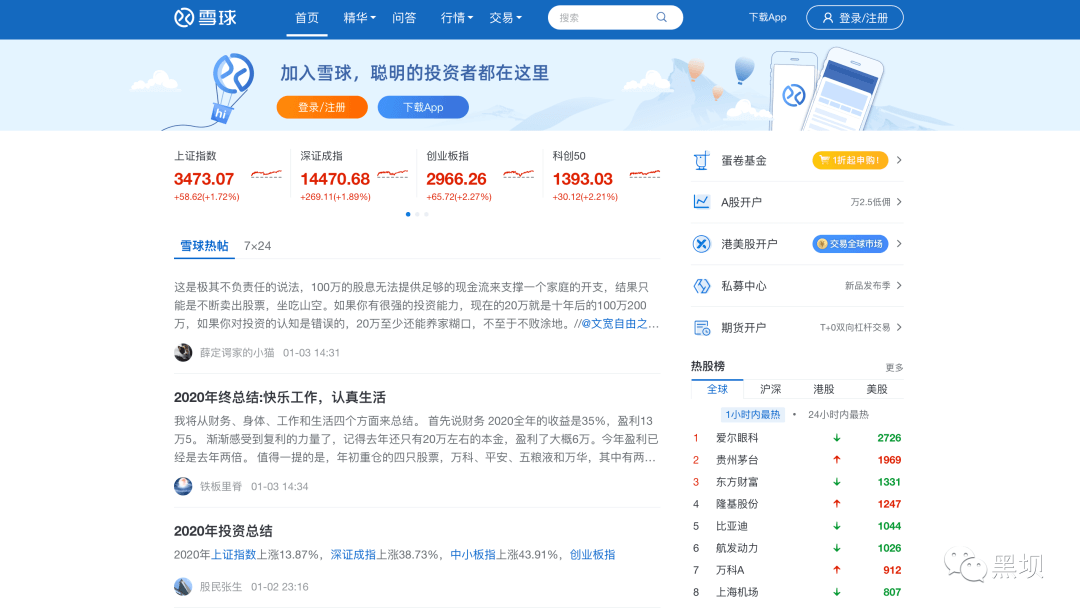Open the 问答 nav item
Image resolution: width=1080 pixels, height=614 pixels.
tap(404, 18)
